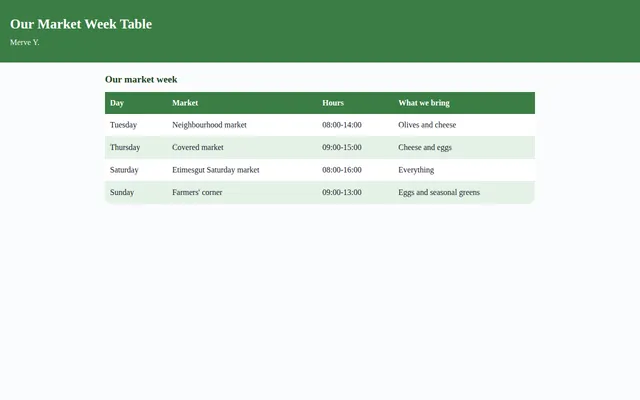
Task: Select the 'Everything' cell
Action: 464,170
